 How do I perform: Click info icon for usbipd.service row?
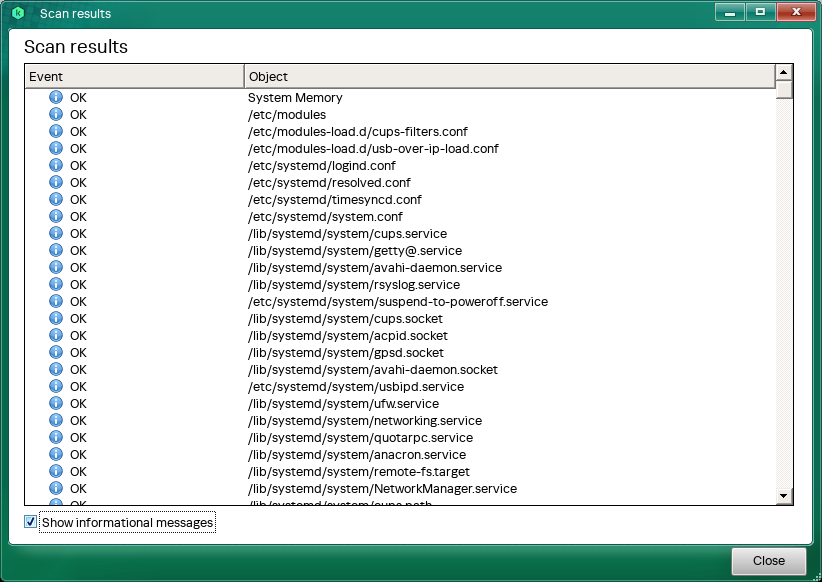point(56,387)
